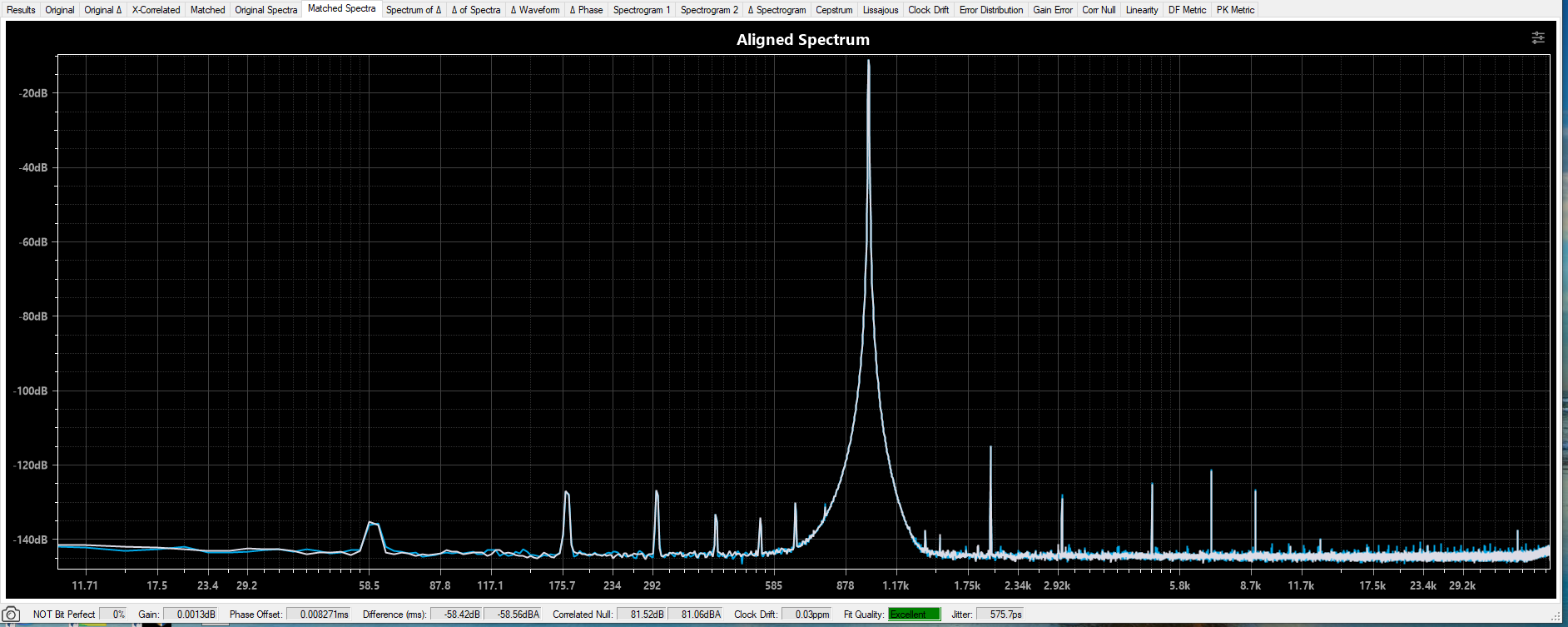
Task: Click the 11.71 frequency axis label
Action: tap(85, 585)
